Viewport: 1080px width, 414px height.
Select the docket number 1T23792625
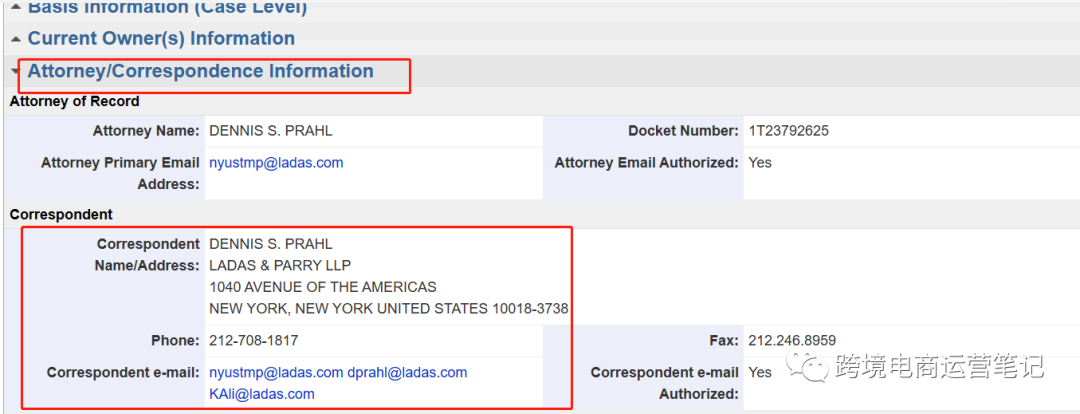point(789,131)
